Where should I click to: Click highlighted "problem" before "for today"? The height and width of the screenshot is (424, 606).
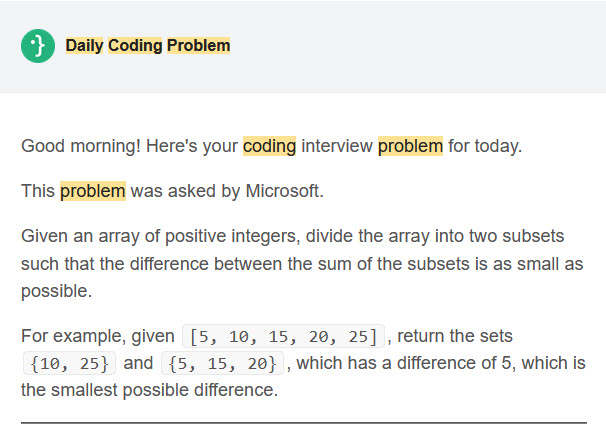[410, 146]
